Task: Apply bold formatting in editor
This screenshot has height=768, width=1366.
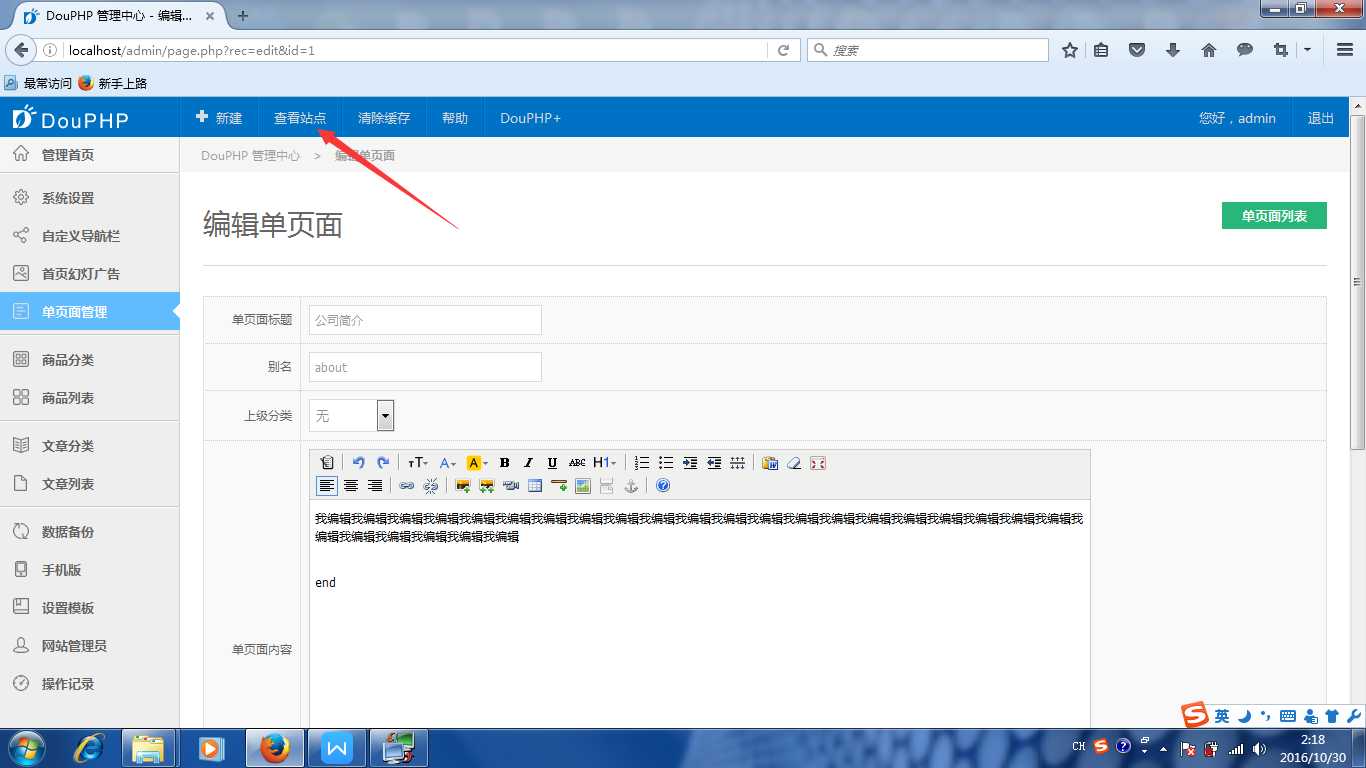Action: coord(504,463)
